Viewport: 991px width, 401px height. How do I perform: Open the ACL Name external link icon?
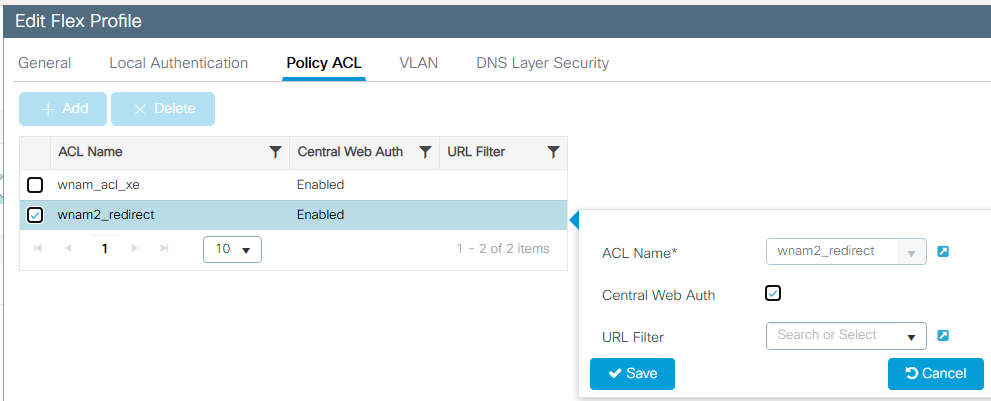[943, 251]
